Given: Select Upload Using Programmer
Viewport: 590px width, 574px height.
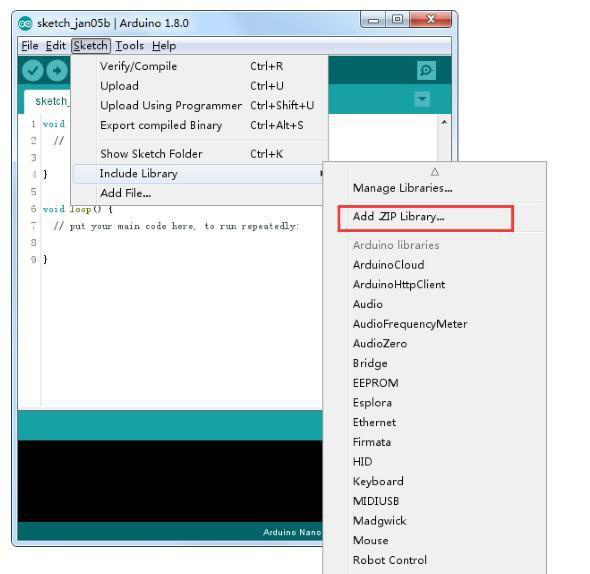Looking at the screenshot, I should pyautogui.click(x=199, y=105).
